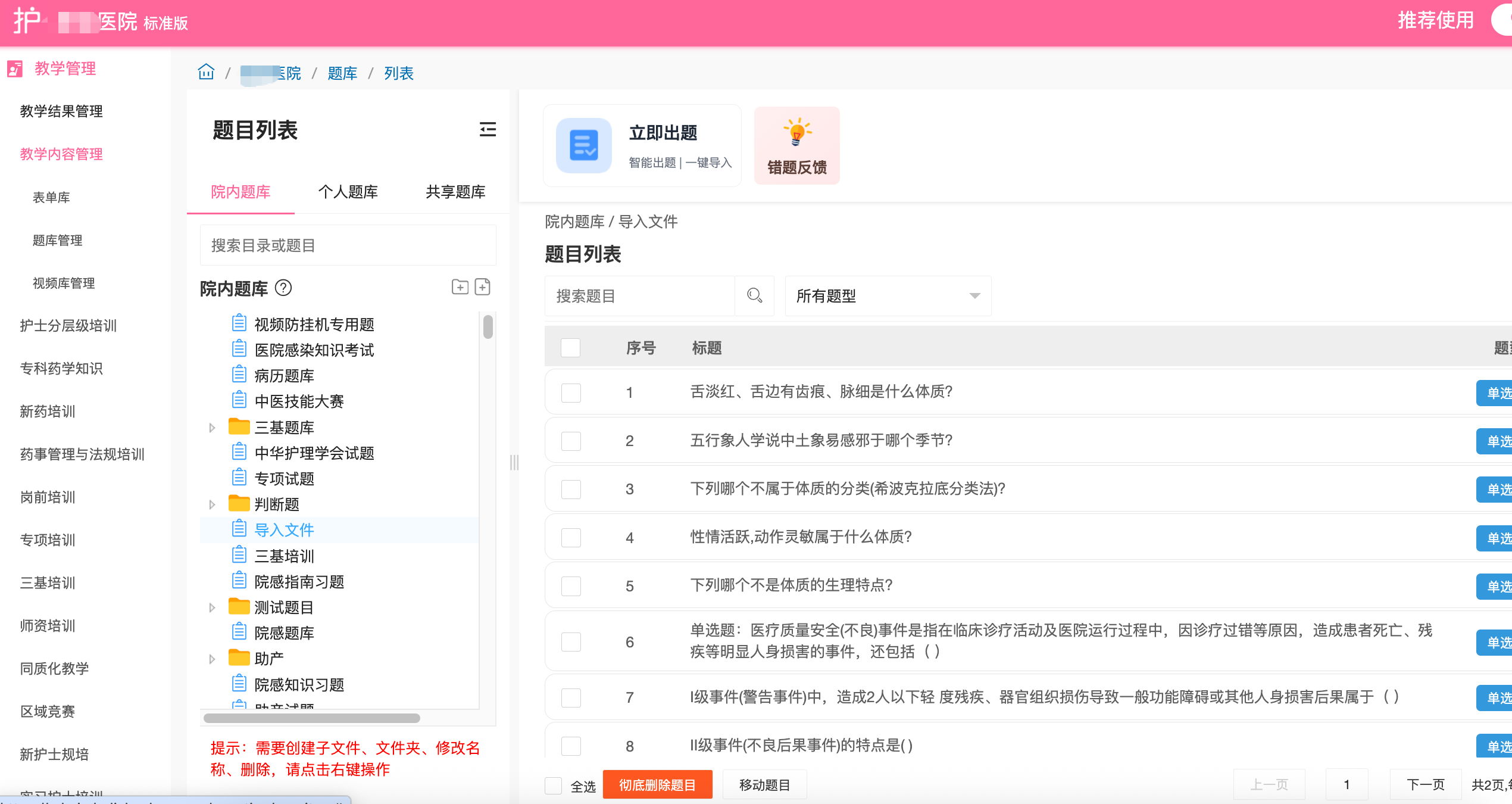Screen dimensions: 1512x804
Task: Check the checkbox for question 1
Action: pyautogui.click(x=570, y=392)
